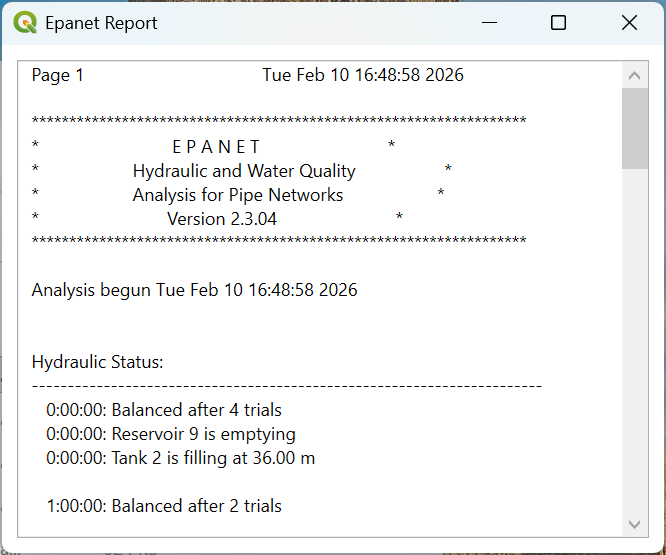Viewport: 666px width, 555px height.
Task: Click the 'E P A N E T' heading
Action: (x=216, y=147)
